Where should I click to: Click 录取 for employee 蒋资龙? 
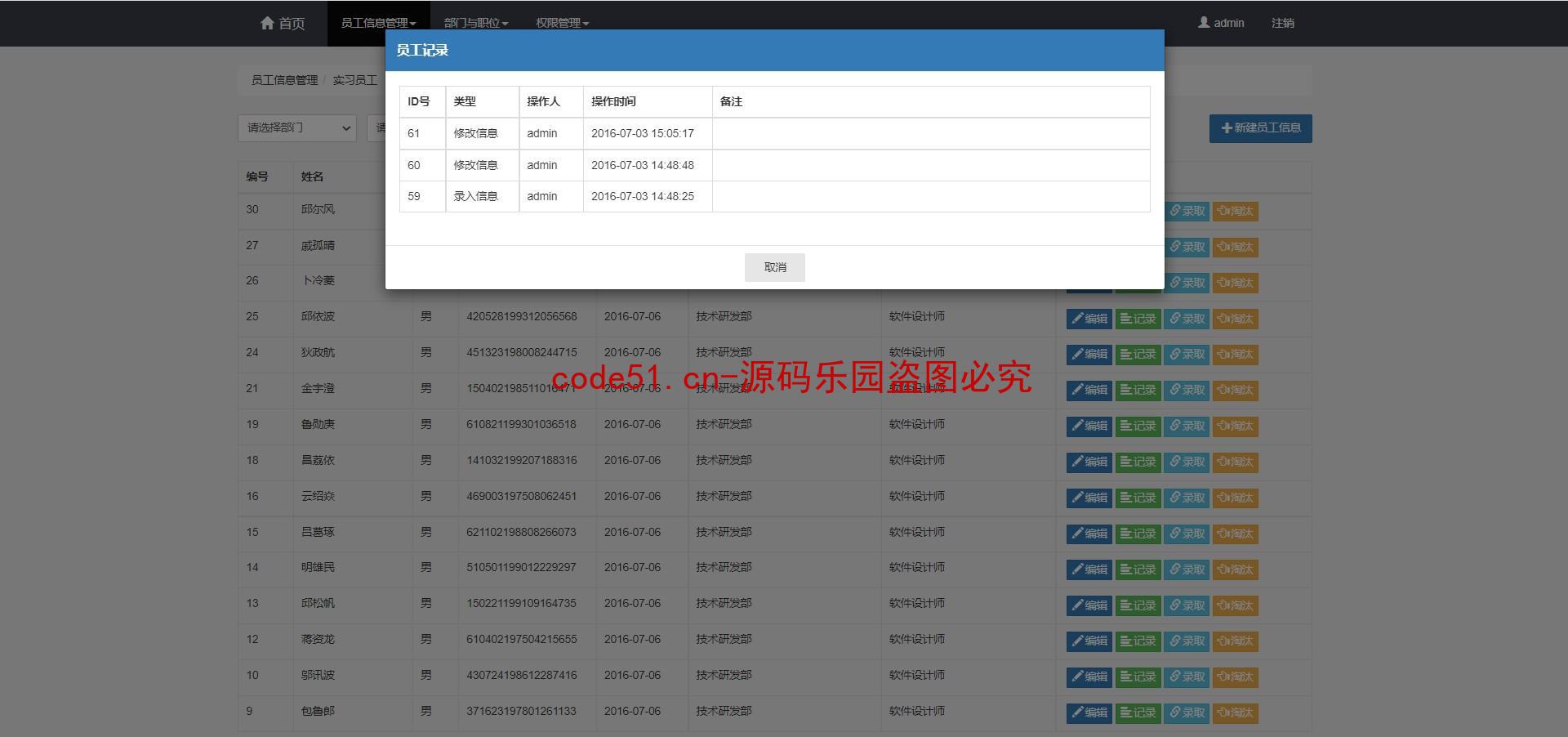click(1187, 641)
